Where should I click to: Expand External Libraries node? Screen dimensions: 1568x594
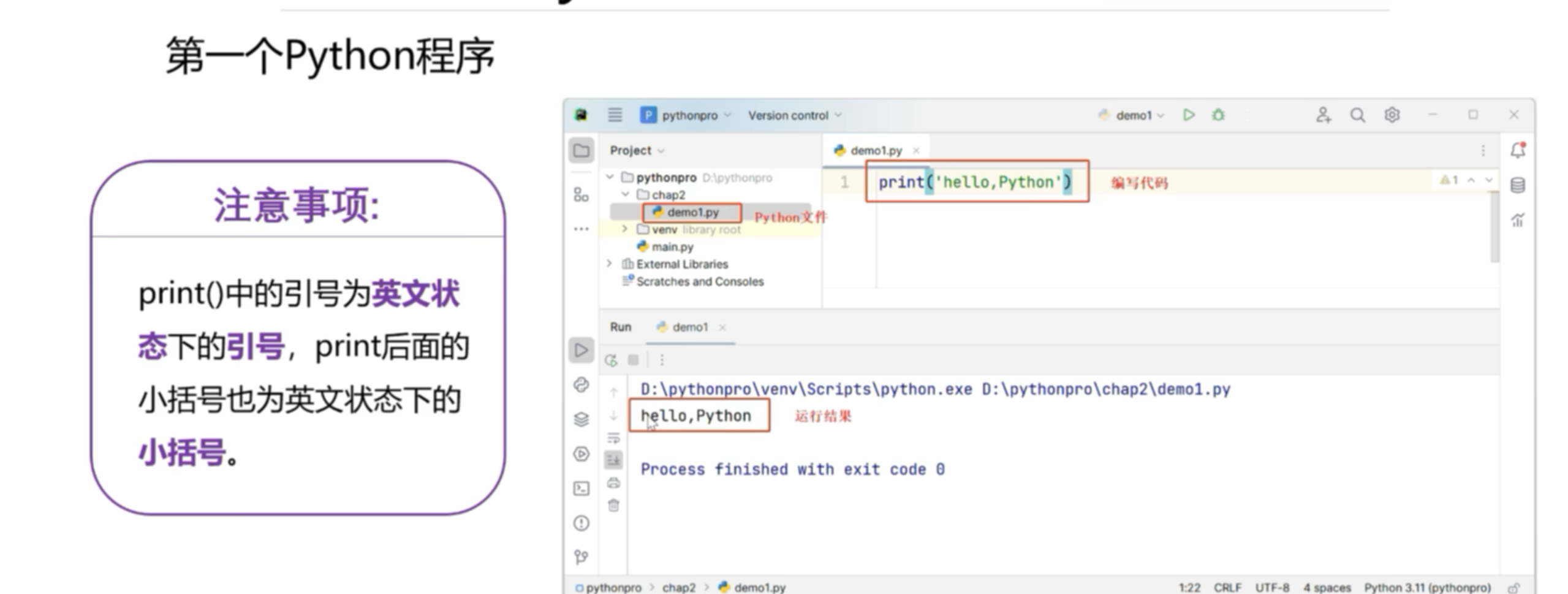point(609,264)
